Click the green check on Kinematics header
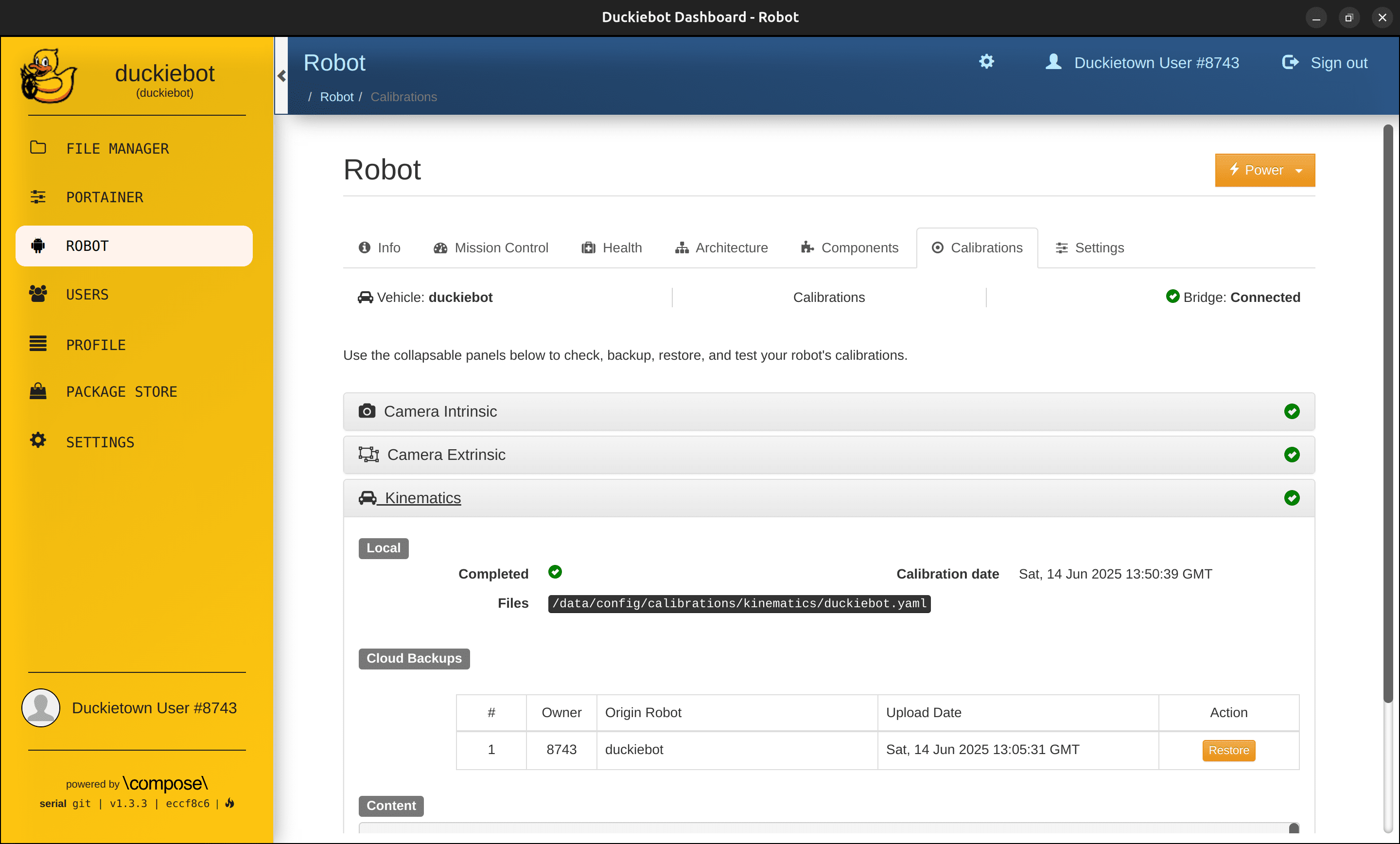Image resolution: width=1400 pixels, height=844 pixels. (1292, 498)
